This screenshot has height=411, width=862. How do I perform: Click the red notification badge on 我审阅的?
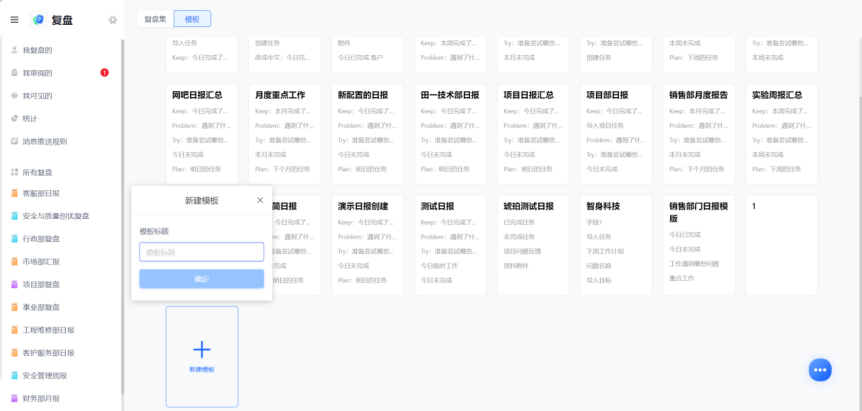(x=104, y=73)
